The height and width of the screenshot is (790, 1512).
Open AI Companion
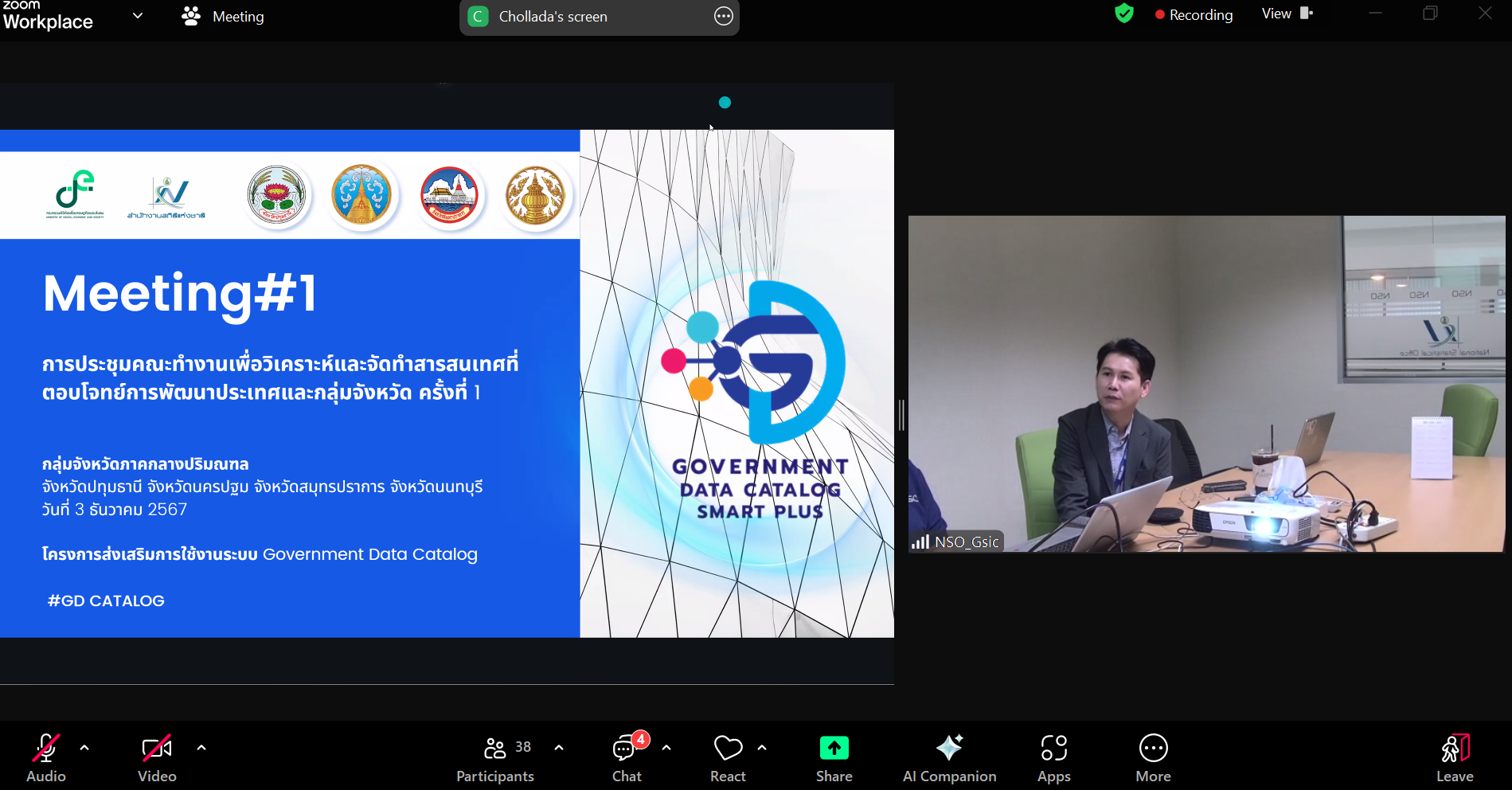[949, 757]
